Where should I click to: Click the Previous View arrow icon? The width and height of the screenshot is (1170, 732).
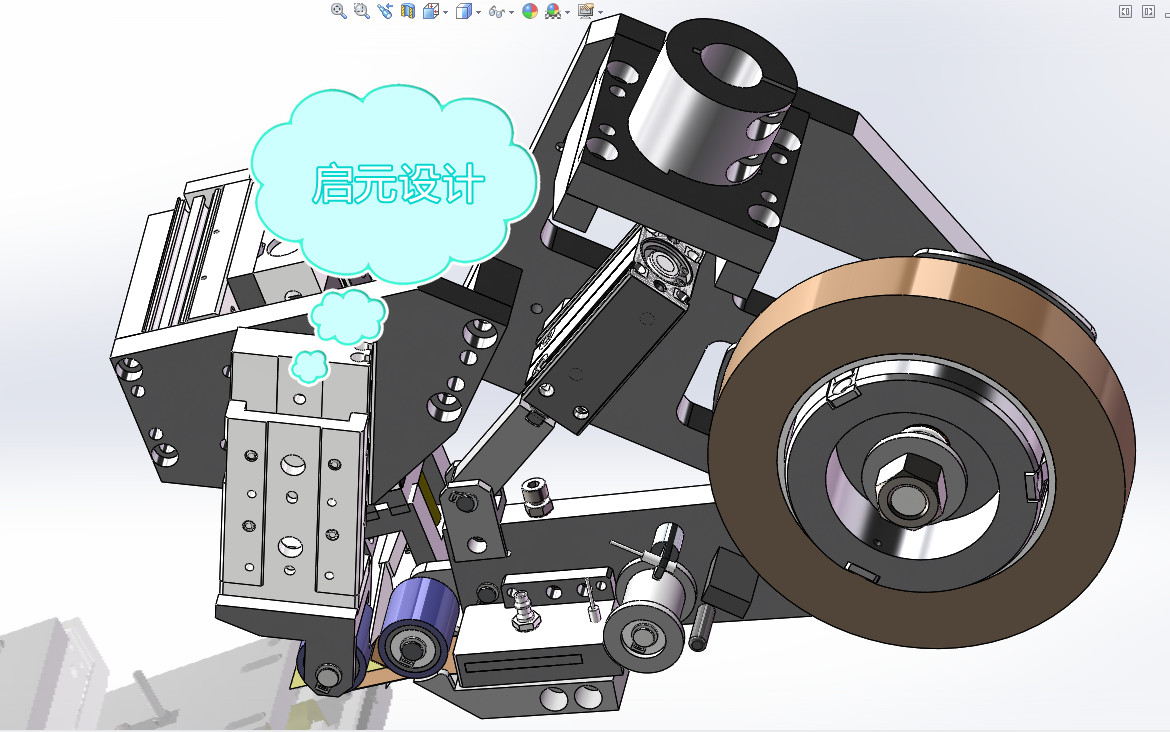coord(385,10)
